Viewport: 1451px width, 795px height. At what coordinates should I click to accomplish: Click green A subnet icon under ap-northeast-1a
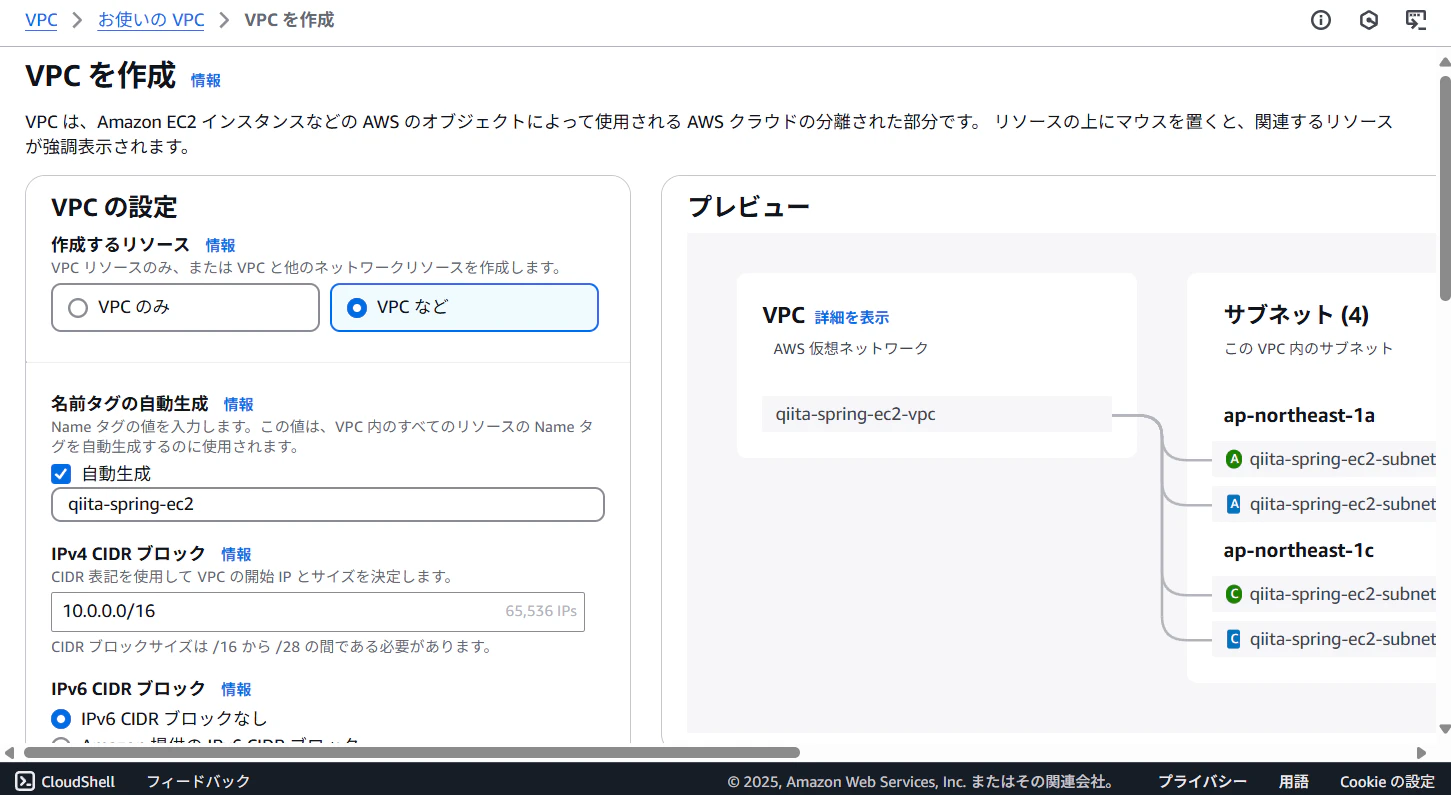(x=1234, y=459)
